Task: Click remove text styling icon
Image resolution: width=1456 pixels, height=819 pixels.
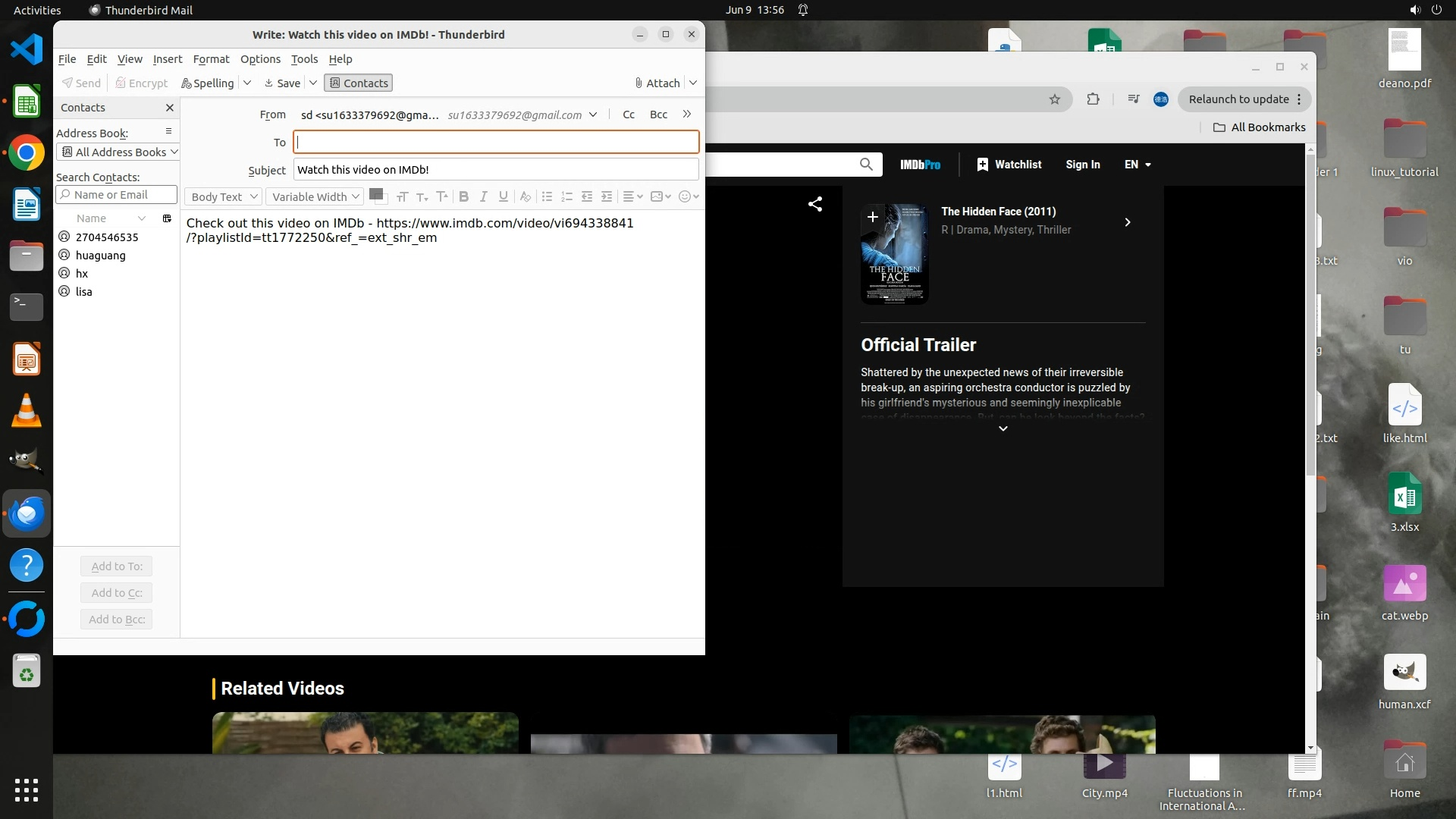Action: [x=525, y=196]
